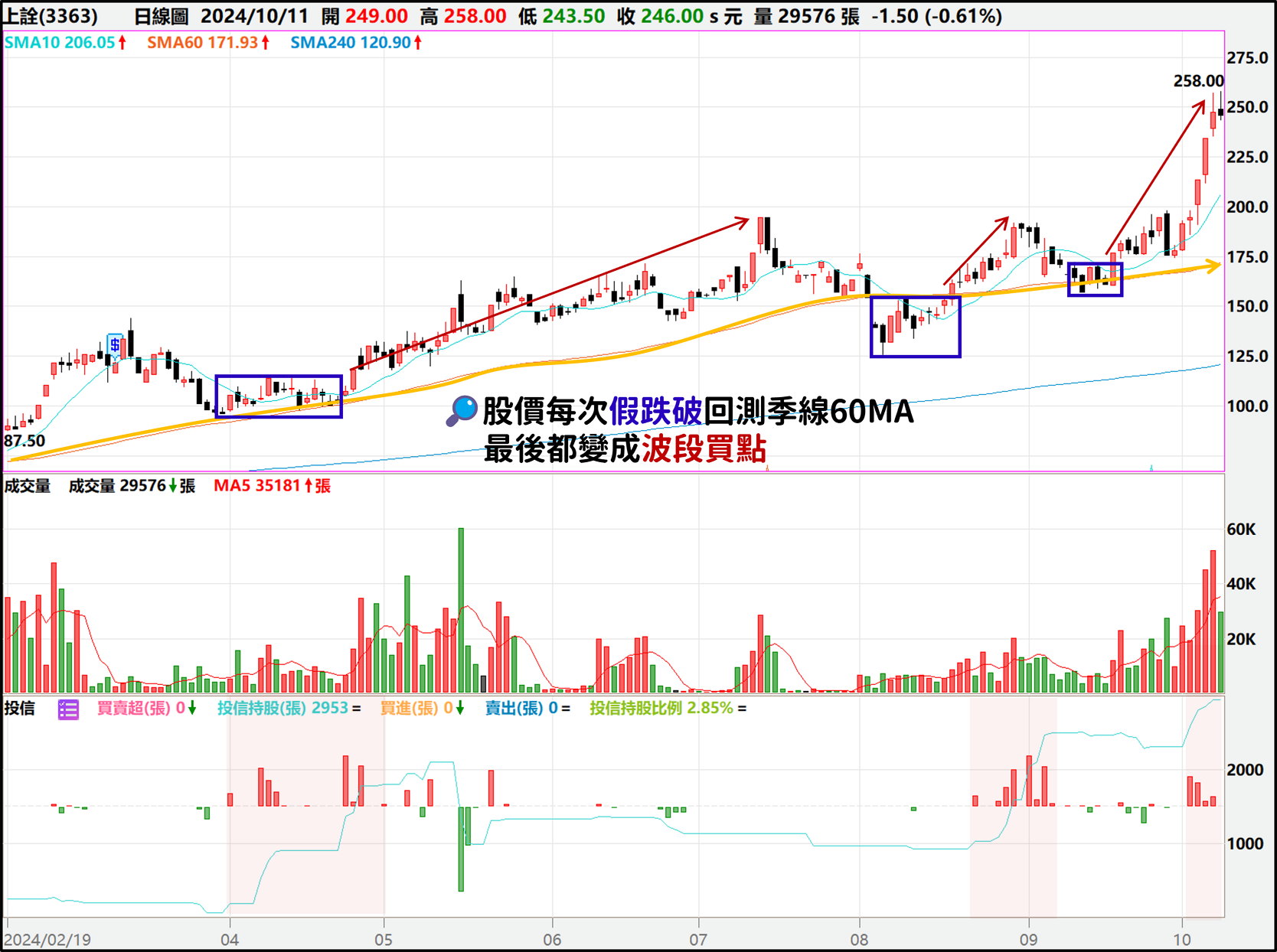The height and width of the screenshot is (952, 1277).
Task: Click the 買賣超(張) 0 label
Action: (x=147, y=709)
